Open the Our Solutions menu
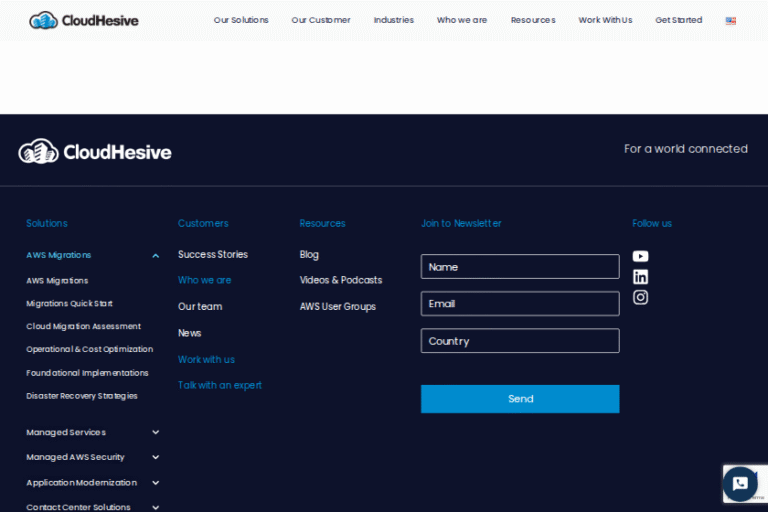This screenshot has width=768, height=512. tap(241, 20)
